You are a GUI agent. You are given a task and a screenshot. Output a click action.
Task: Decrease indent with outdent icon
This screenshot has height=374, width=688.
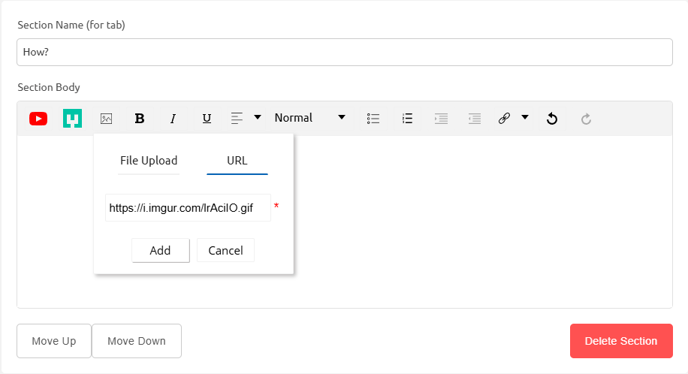click(x=474, y=119)
